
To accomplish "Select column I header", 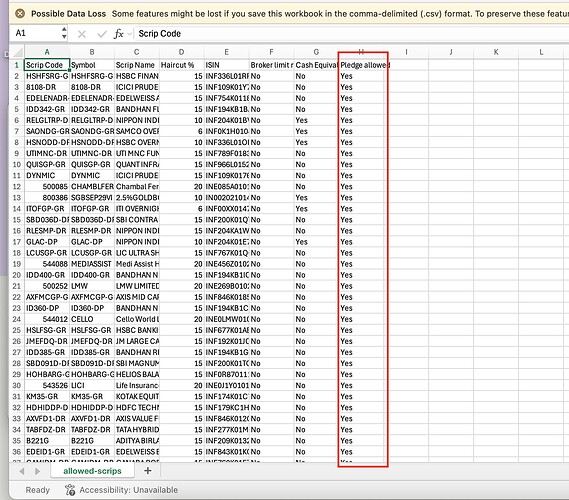I will tap(406, 52).
